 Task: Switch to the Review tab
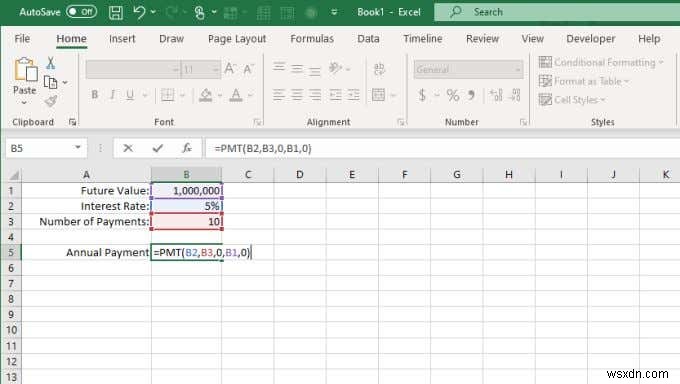pos(482,39)
